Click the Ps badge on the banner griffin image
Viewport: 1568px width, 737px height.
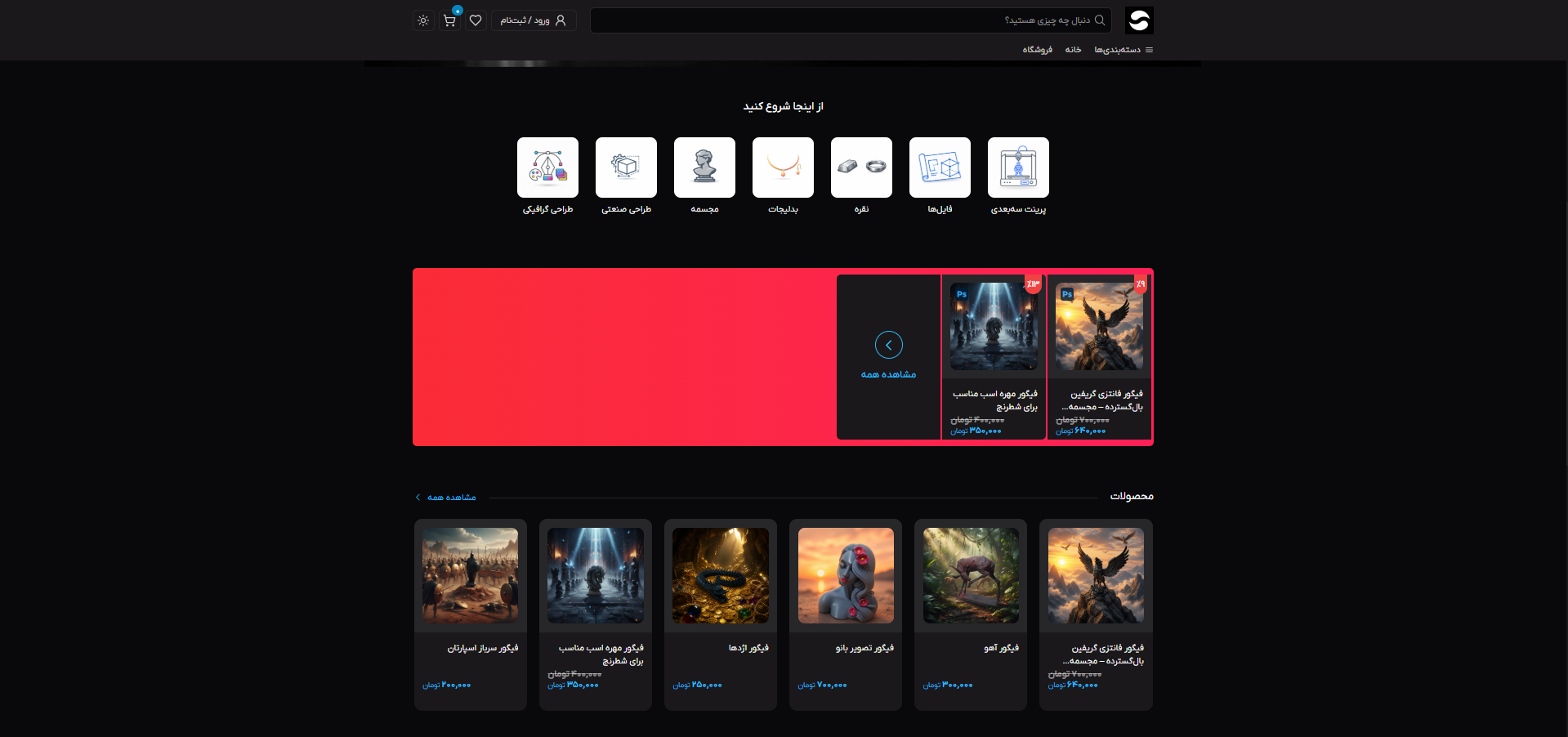click(x=1067, y=294)
